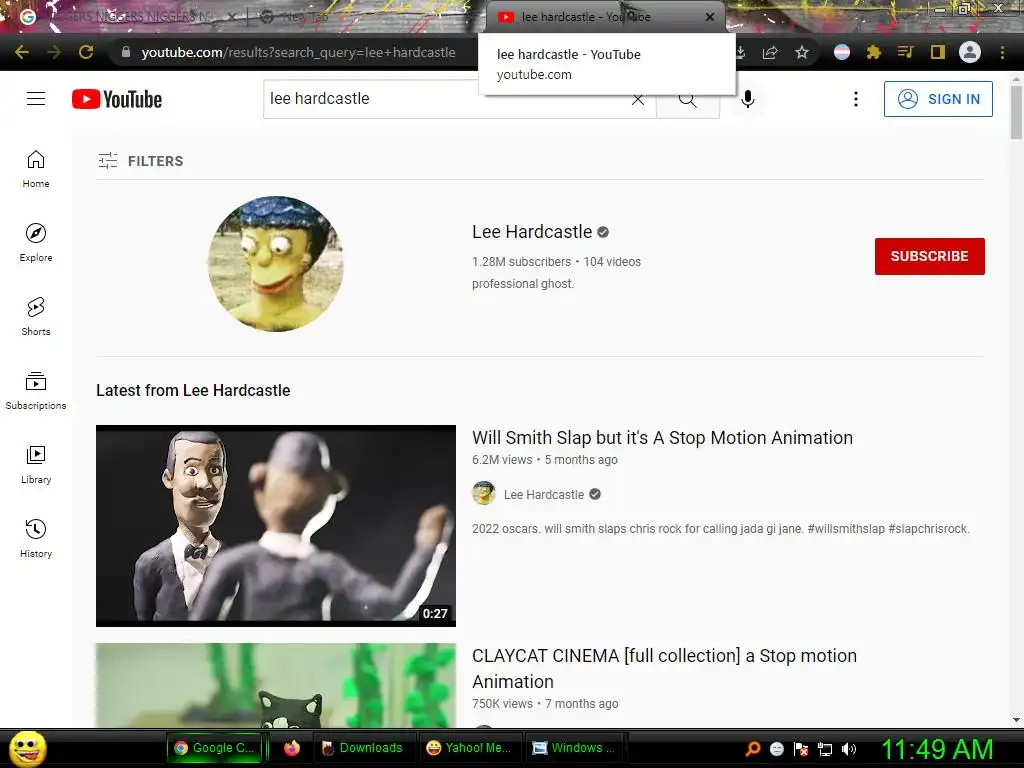Click the tray search magnifier icon
The width and height of the screenshot is (1024, 768).
pos(753,749)
